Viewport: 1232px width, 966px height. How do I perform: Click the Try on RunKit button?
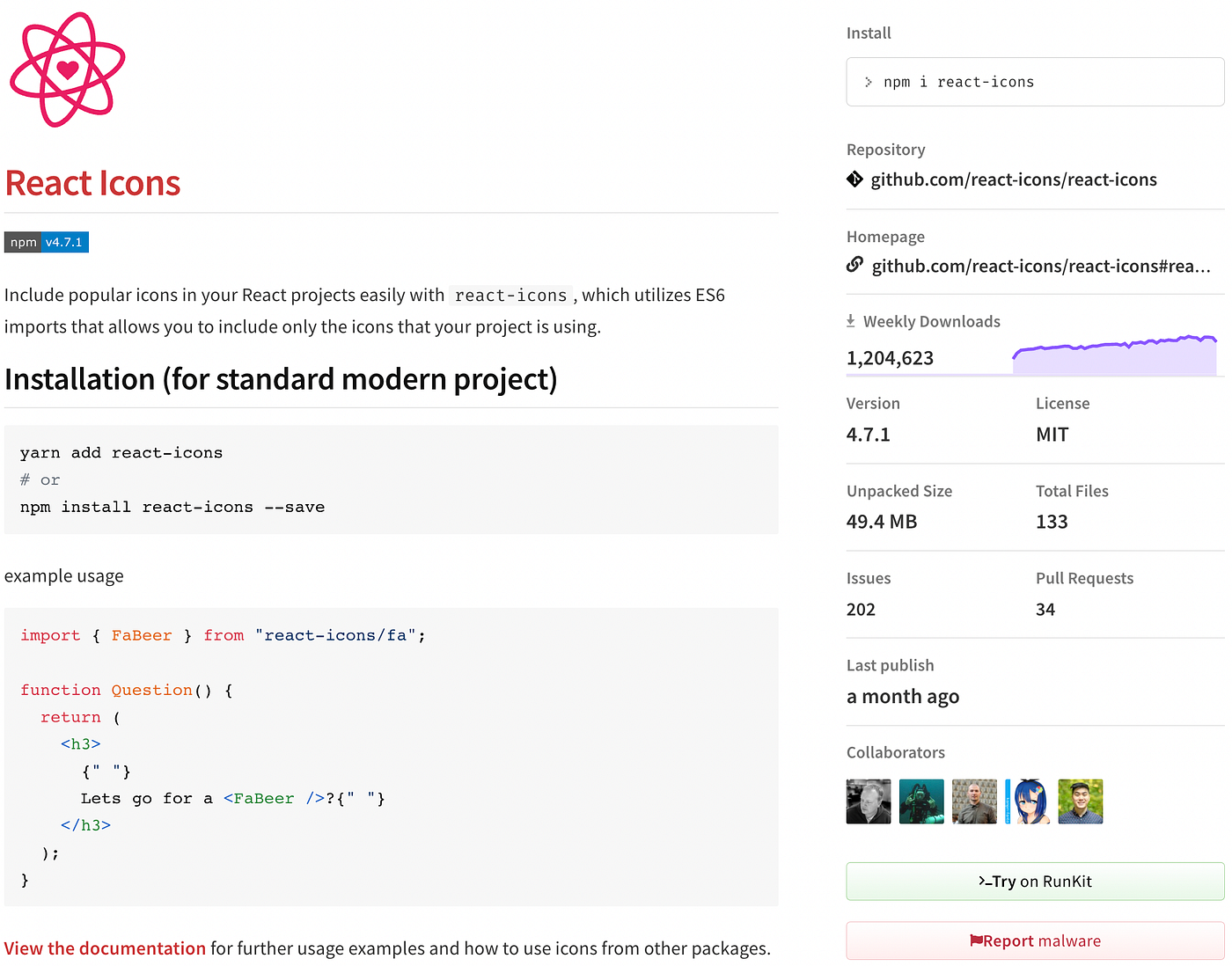(1035, 882)
